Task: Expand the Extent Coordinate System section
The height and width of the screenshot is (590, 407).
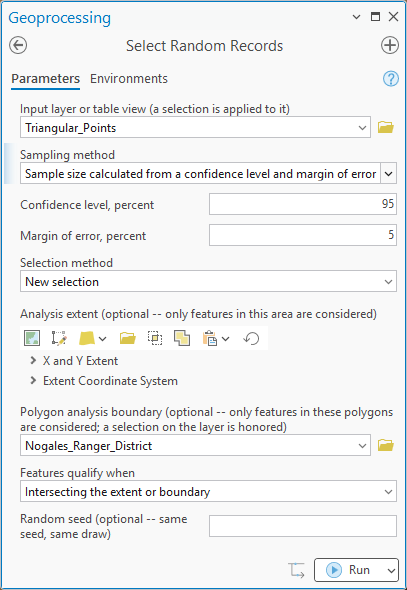Action: (33, 381)
